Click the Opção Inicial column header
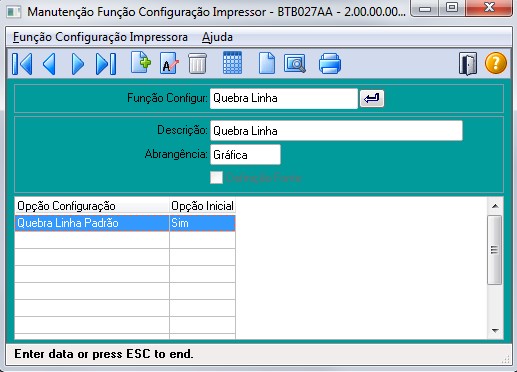This screenshot has width=517, height=372. point(202,206)
